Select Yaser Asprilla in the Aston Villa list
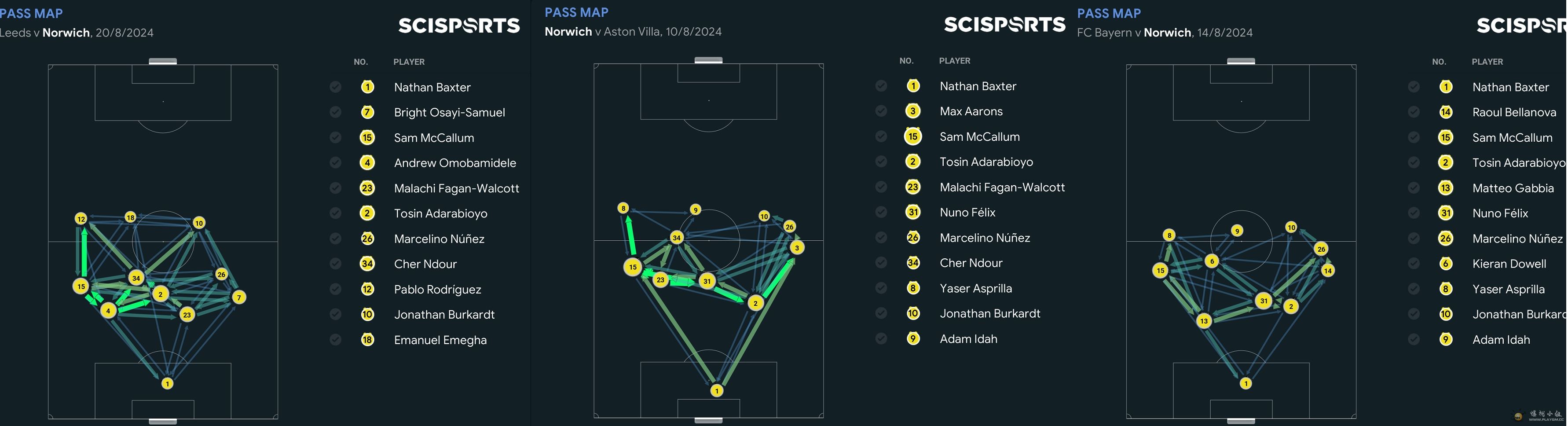1568x426 pixels. tap(975, 288)
